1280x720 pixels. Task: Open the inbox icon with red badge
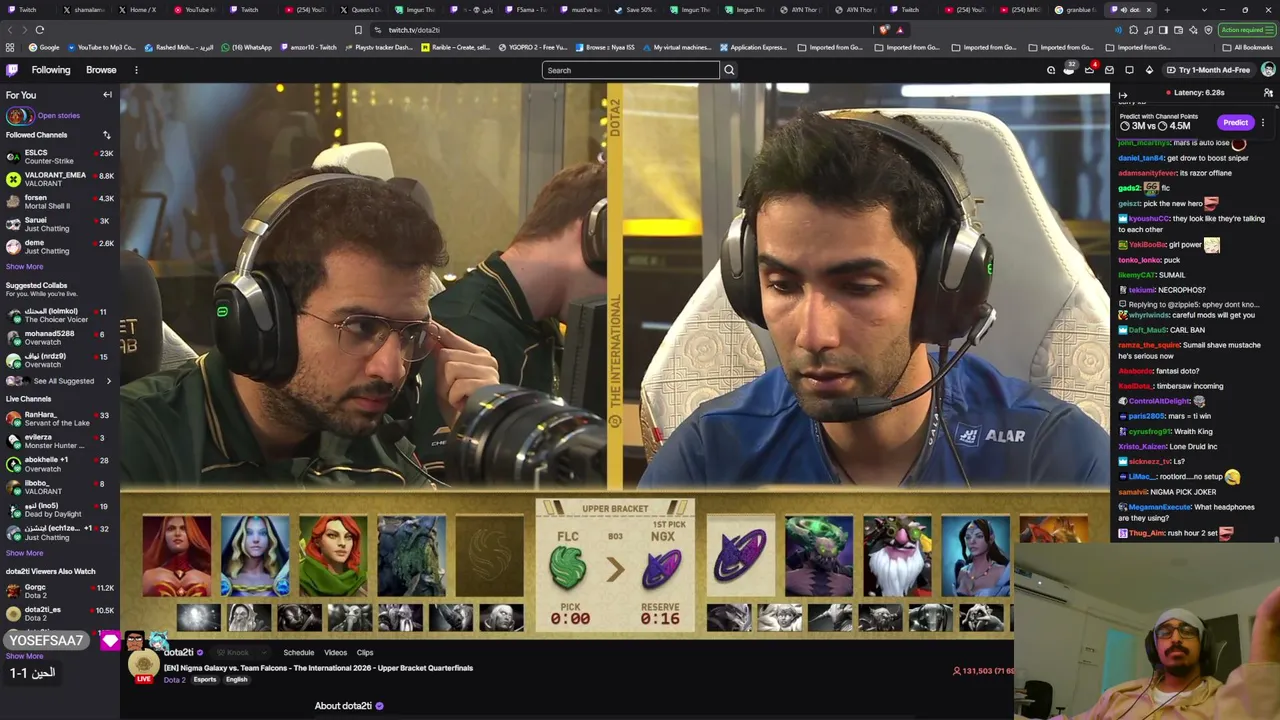pyautogui.click(x=1089, y=70)
